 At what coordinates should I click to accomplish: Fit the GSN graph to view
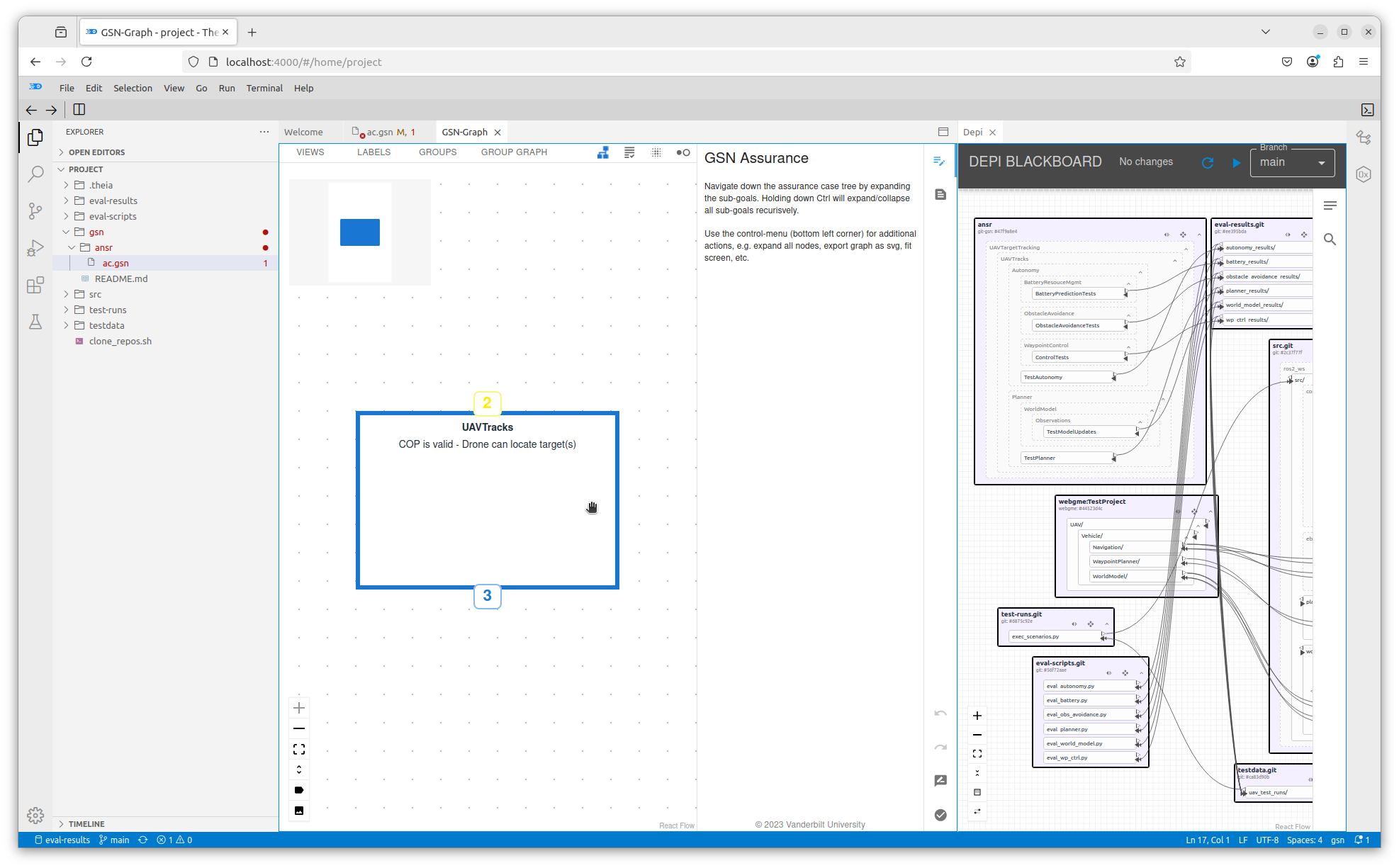pyautogui.click(x=299, y=749)
